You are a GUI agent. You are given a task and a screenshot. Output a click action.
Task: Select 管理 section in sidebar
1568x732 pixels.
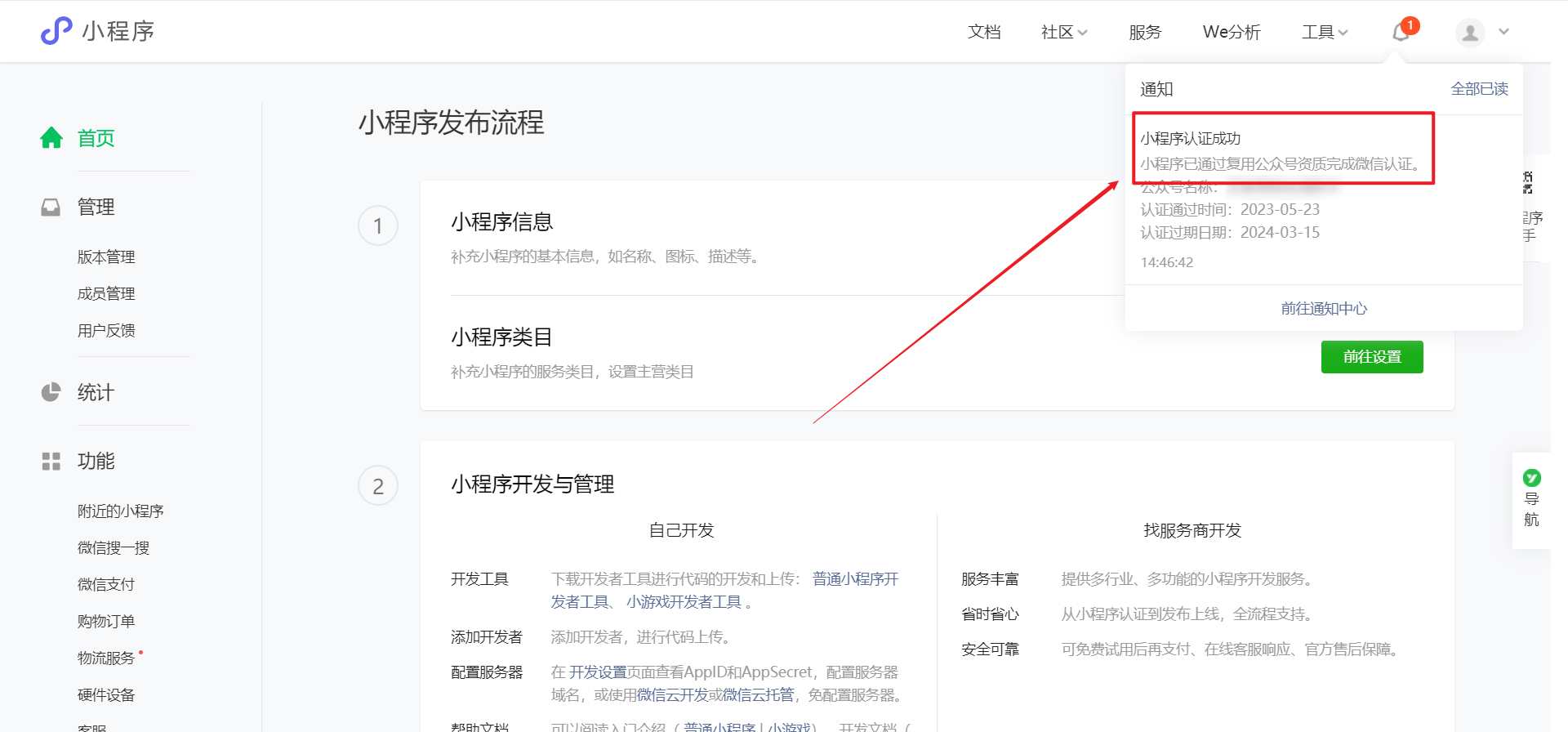[96, 207]
